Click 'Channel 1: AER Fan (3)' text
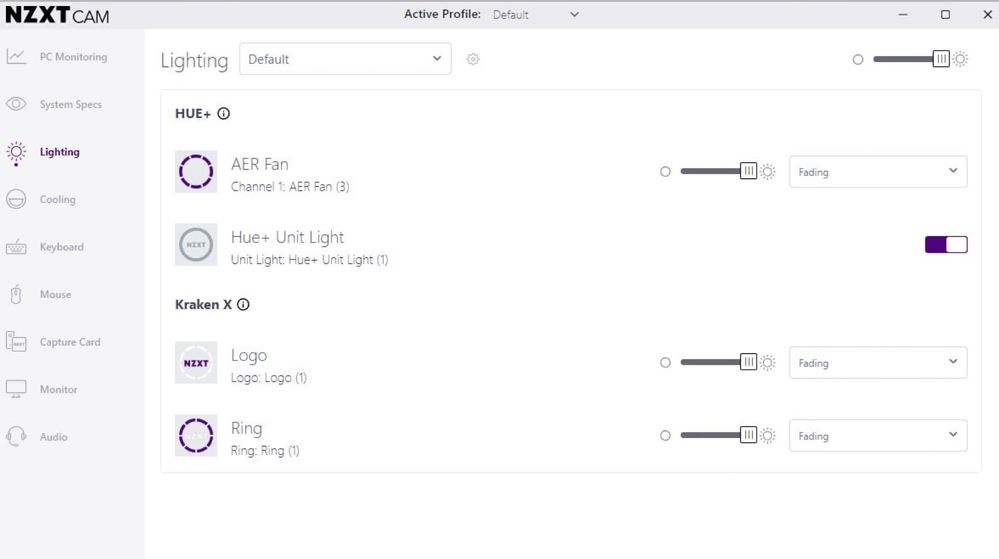The width and height of the screenshot is (999, 559). coord(290,187)
